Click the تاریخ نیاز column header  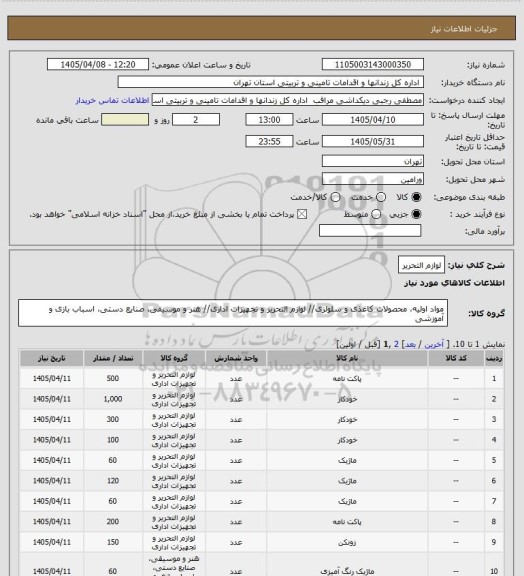pyautogui.click(x=52, y=358)
